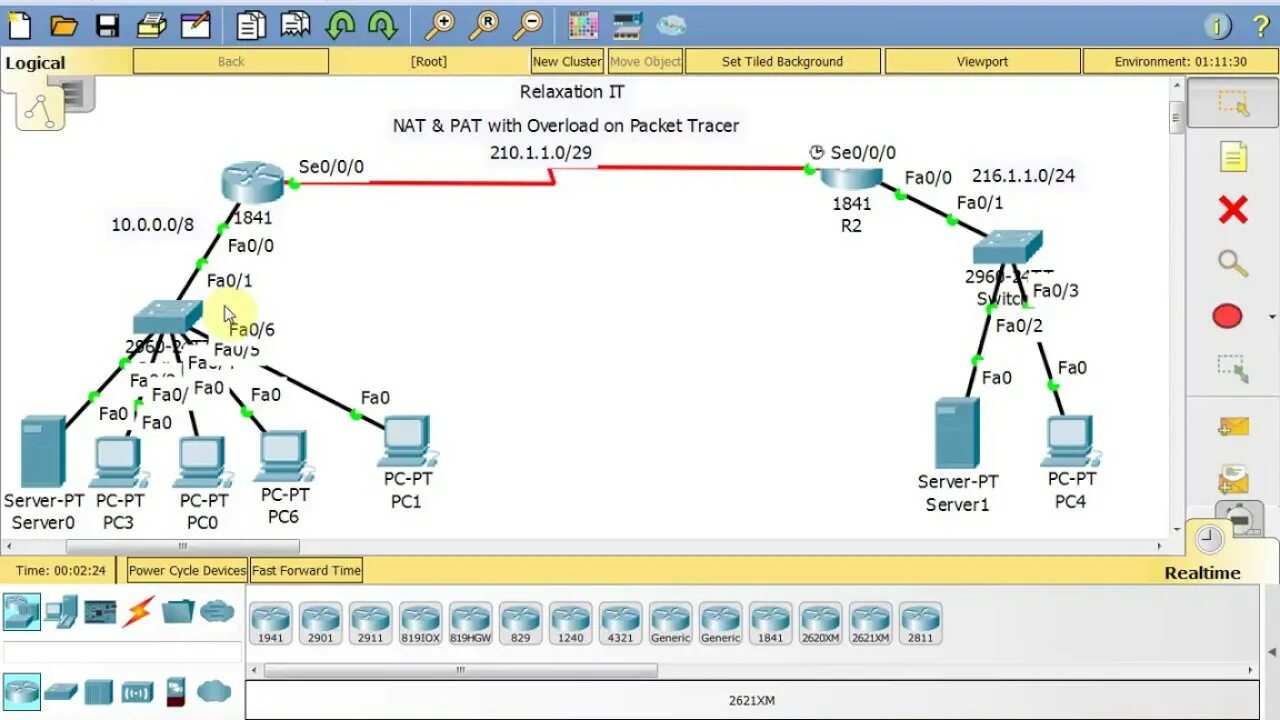Image resolution: width=1280 pixels, height=720 pixels.
Task: Choose the Select tool in the right toolbar
Action: 1233,103
